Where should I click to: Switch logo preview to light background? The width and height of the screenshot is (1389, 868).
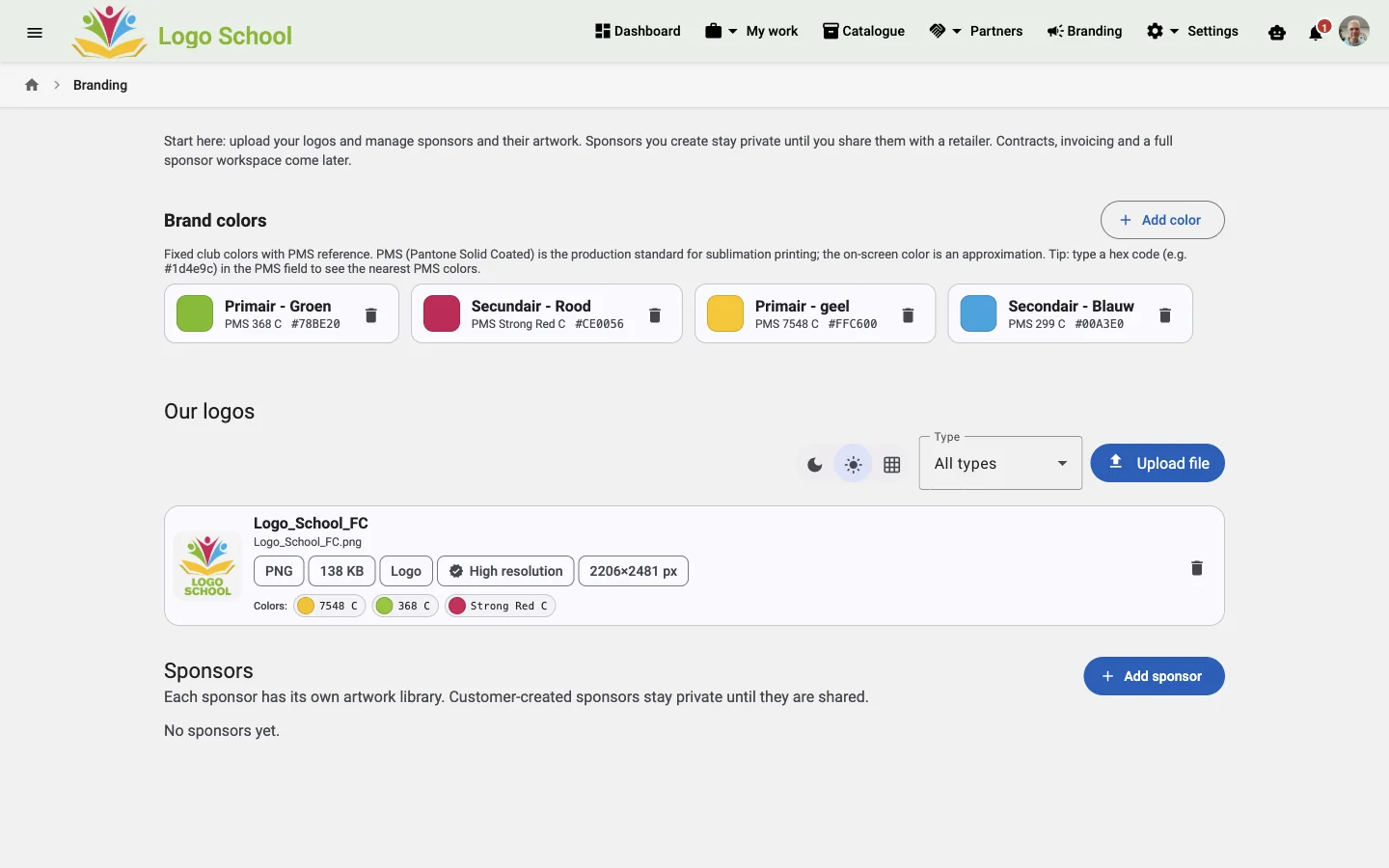click(853, 465)
